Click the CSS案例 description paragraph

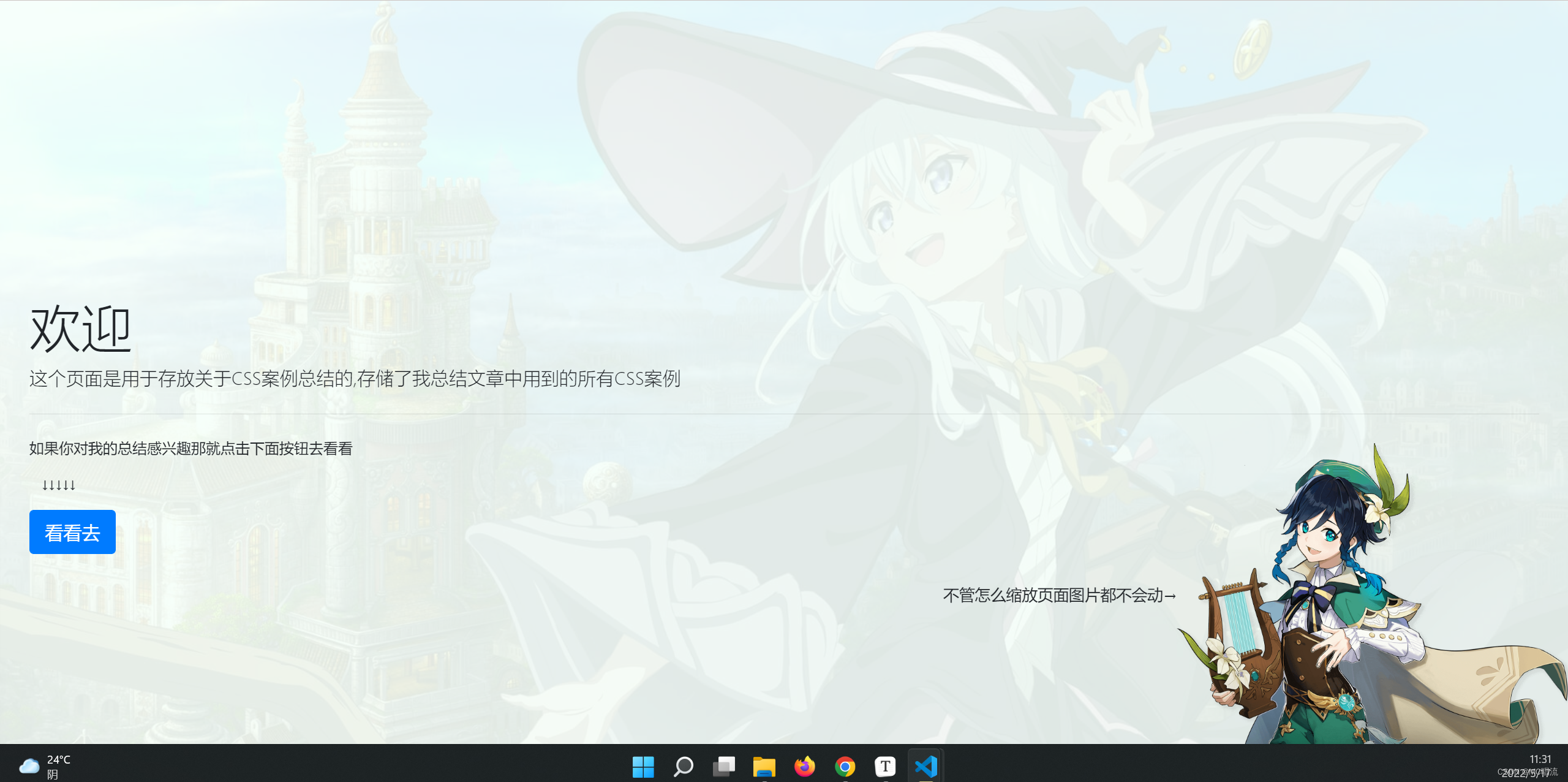[x=355, y=379]
